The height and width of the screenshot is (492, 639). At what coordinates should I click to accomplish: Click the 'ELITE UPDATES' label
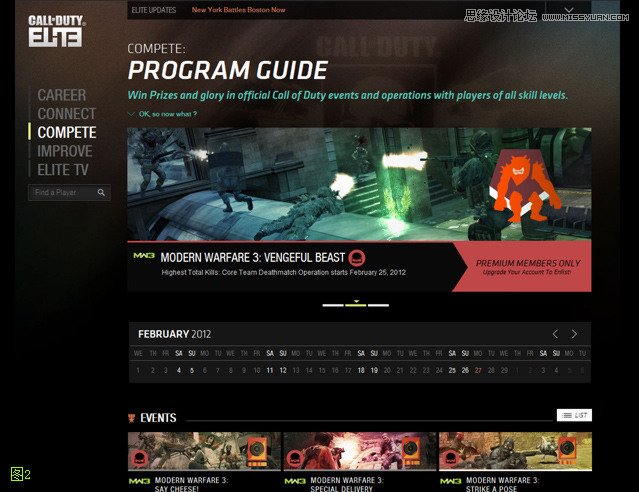(x=154, y=10)
